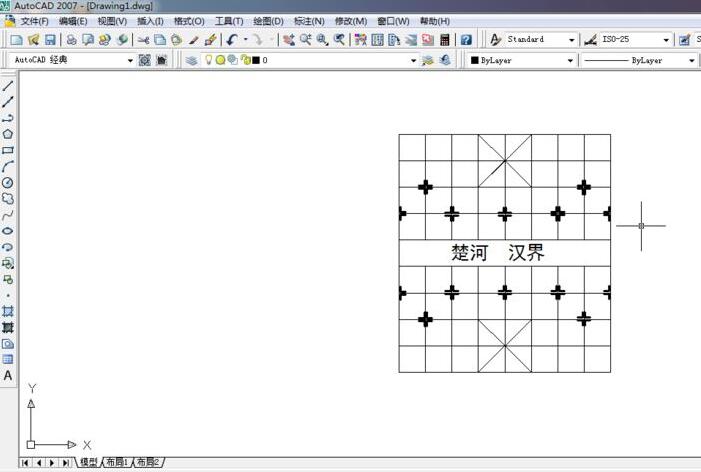
Task: Pick the Circle drawing tool
Action: coord(8,183)
